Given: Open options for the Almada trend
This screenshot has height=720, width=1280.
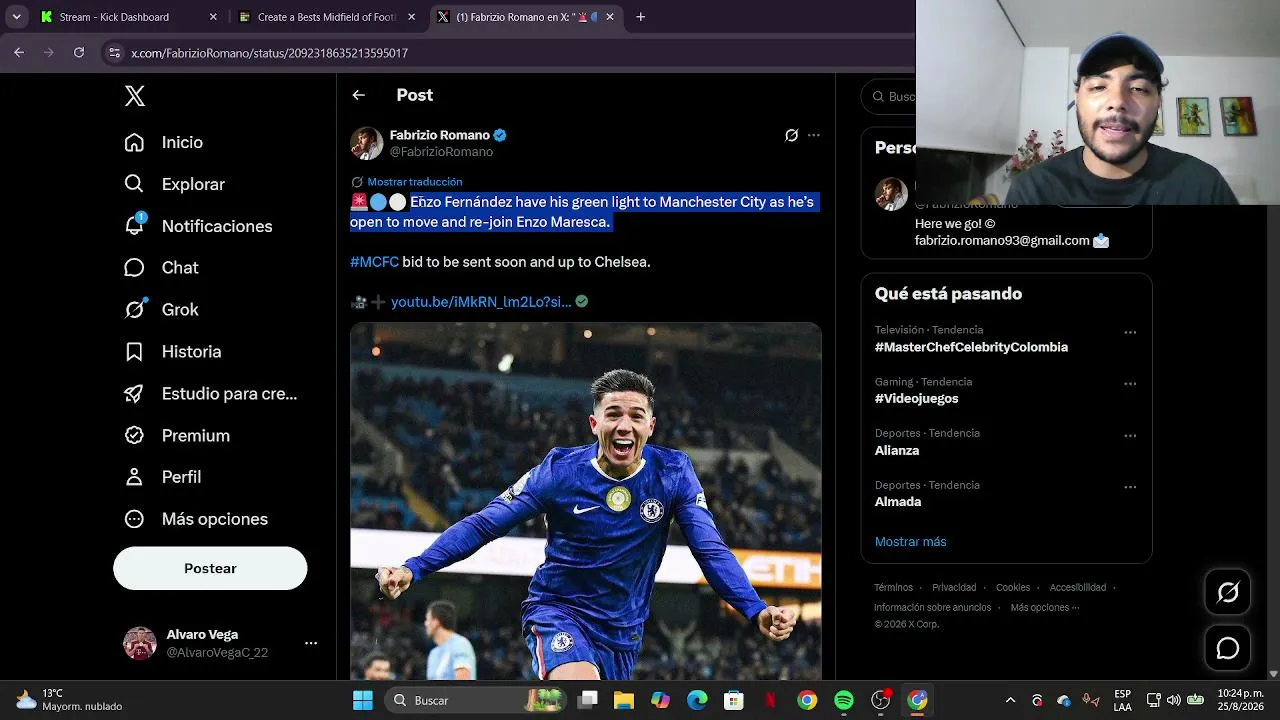Looking at the screenshot, I should (x=1130, y=488).
